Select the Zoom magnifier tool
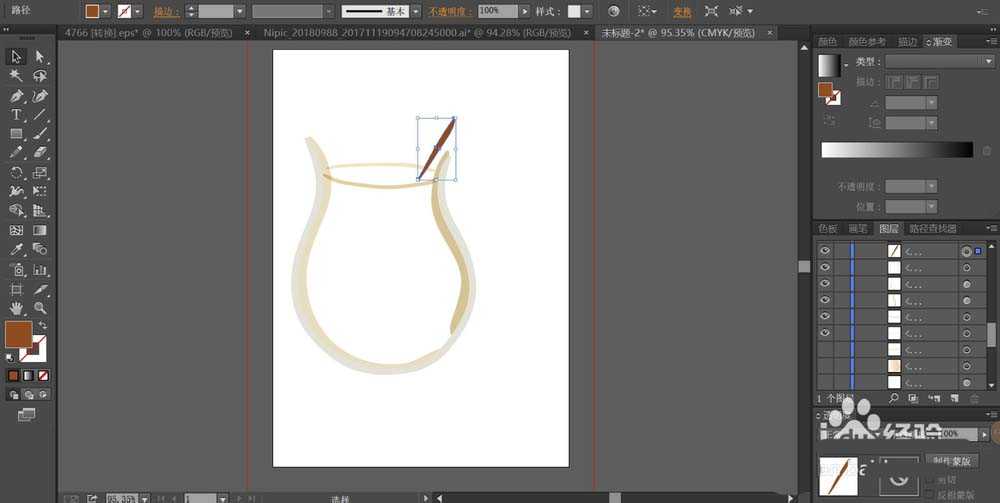 40,308
